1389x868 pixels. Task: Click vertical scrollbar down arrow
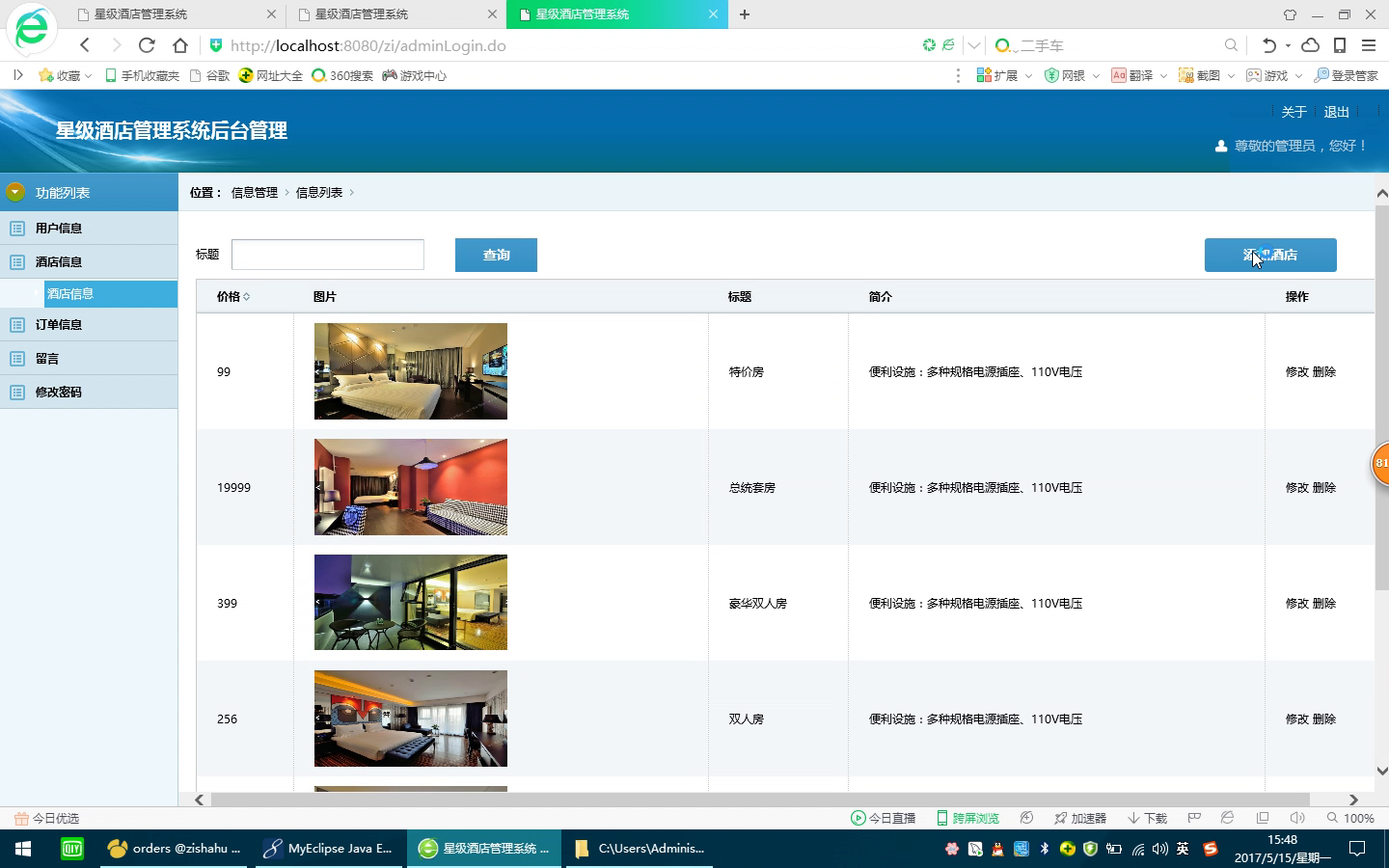tap(1381, 771)
